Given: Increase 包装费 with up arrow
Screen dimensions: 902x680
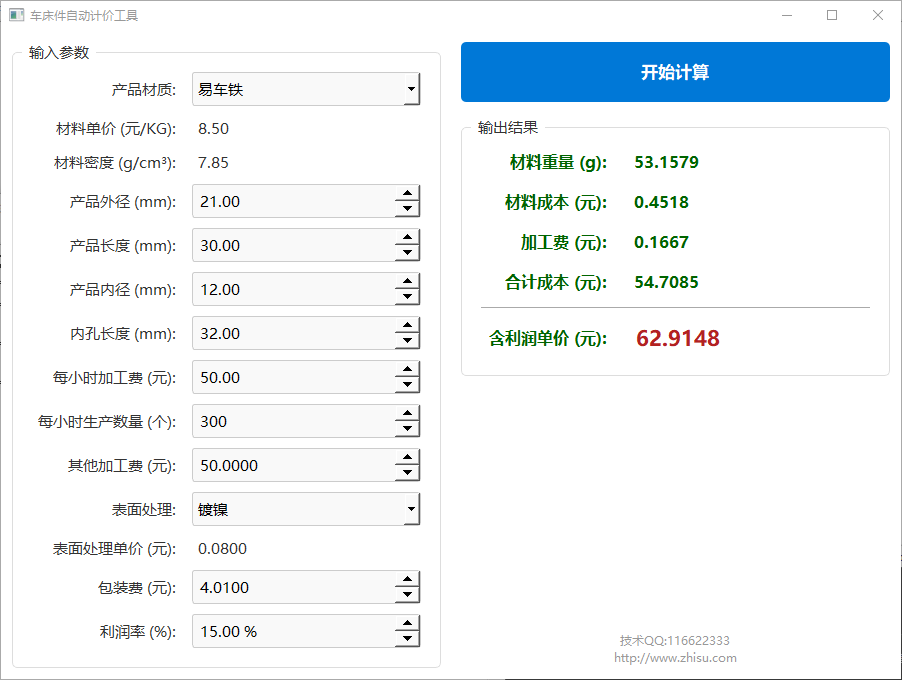Looking at the screenshot, I should coord(406,579).
